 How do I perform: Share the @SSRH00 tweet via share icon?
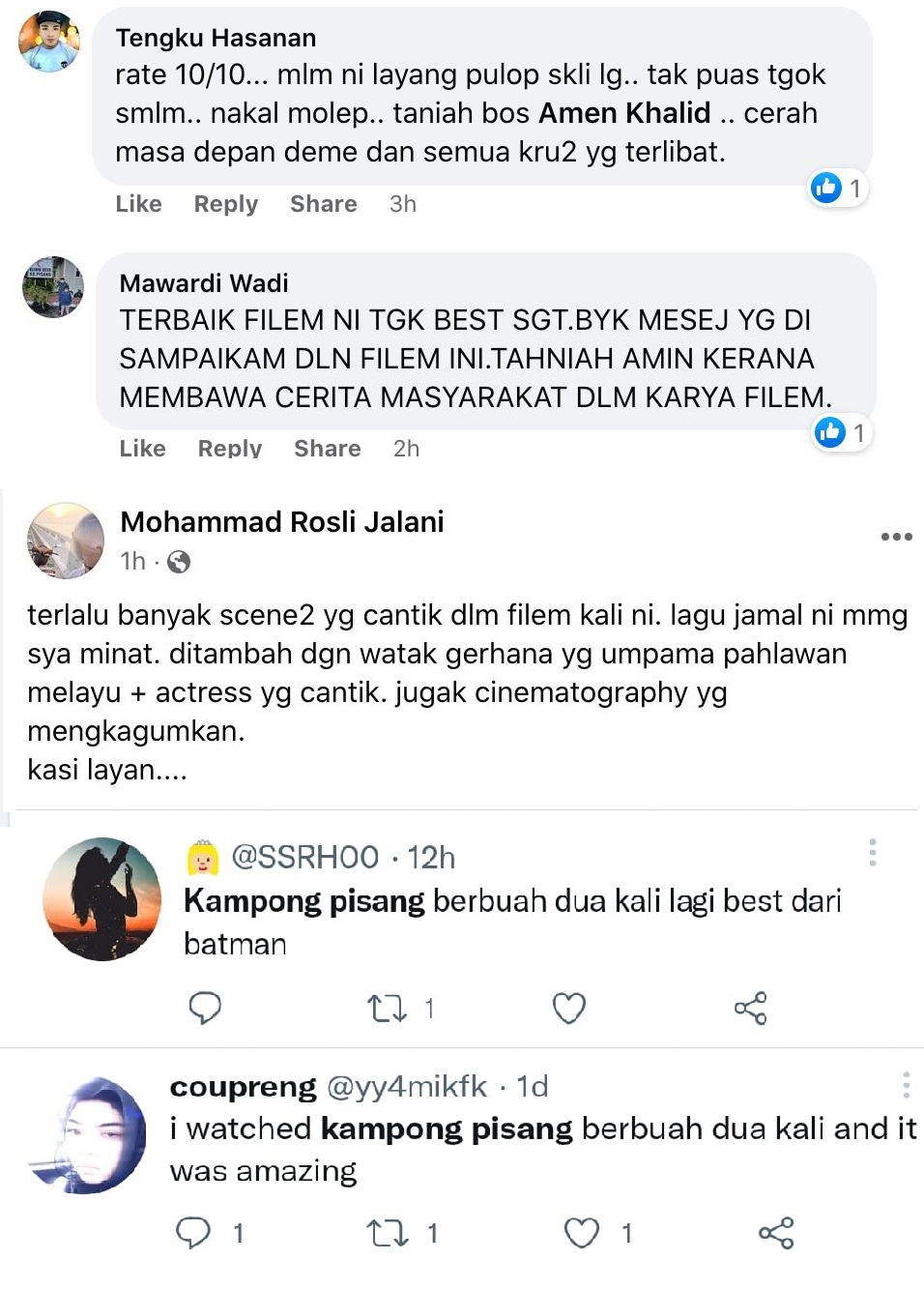point(751,1009)
